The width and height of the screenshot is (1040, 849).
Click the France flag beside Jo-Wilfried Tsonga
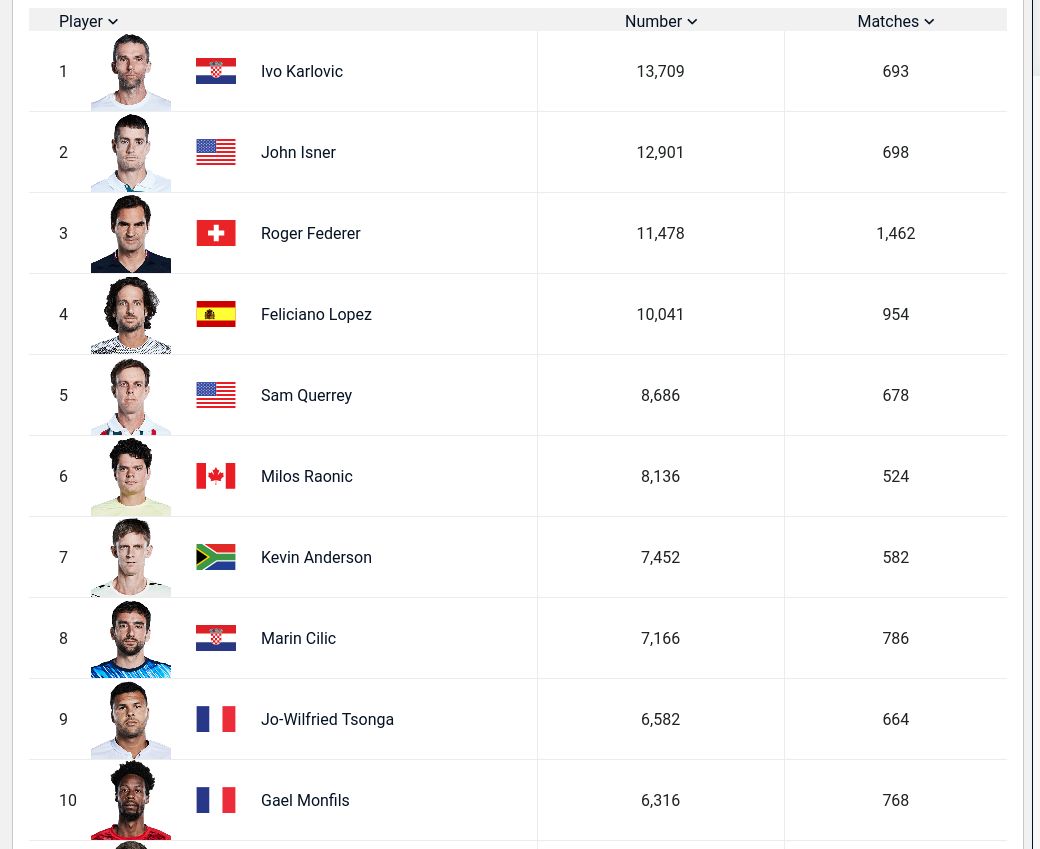(x=216, y=720)
